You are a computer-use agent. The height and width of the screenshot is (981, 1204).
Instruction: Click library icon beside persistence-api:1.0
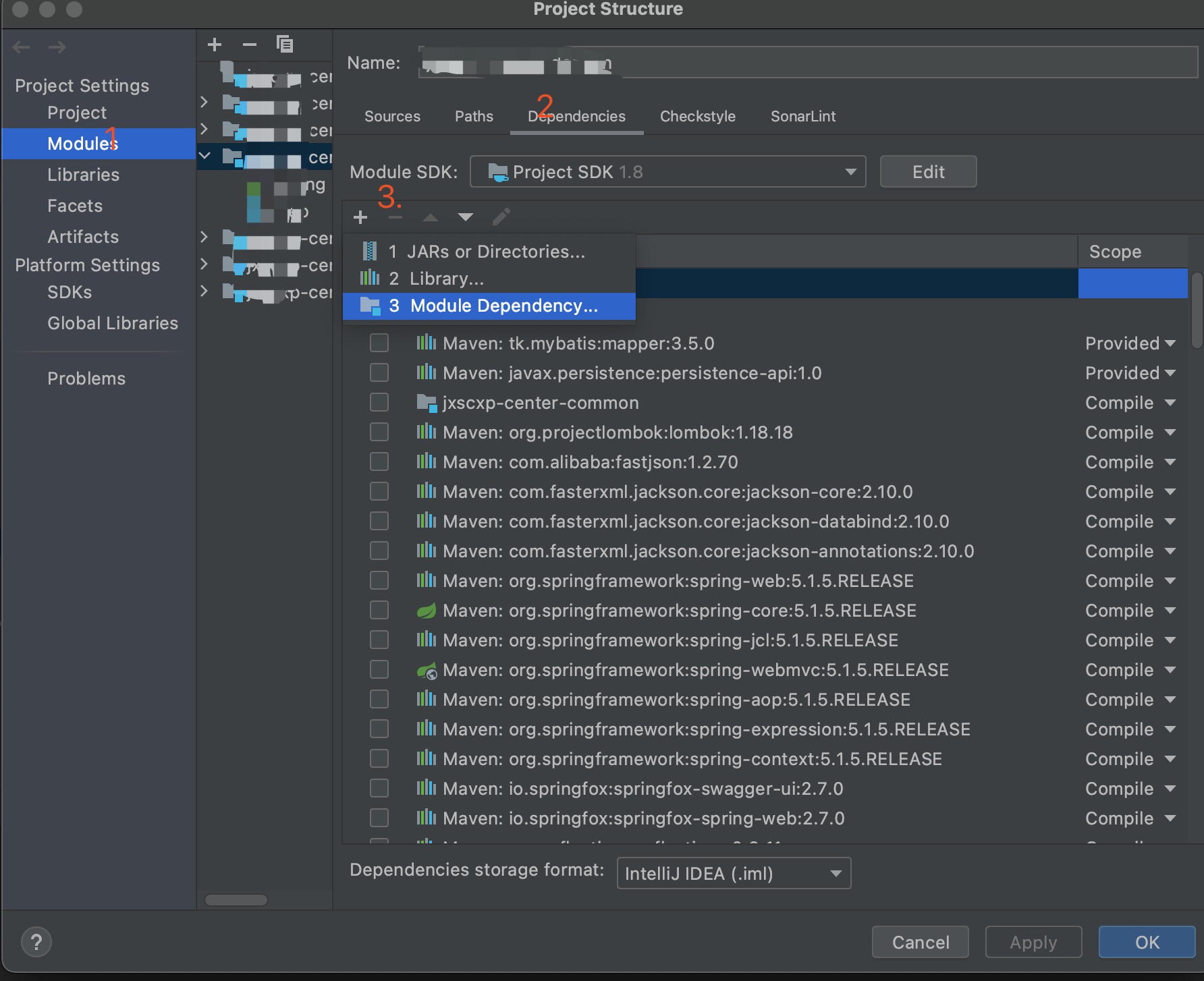[x=427, y=372]
